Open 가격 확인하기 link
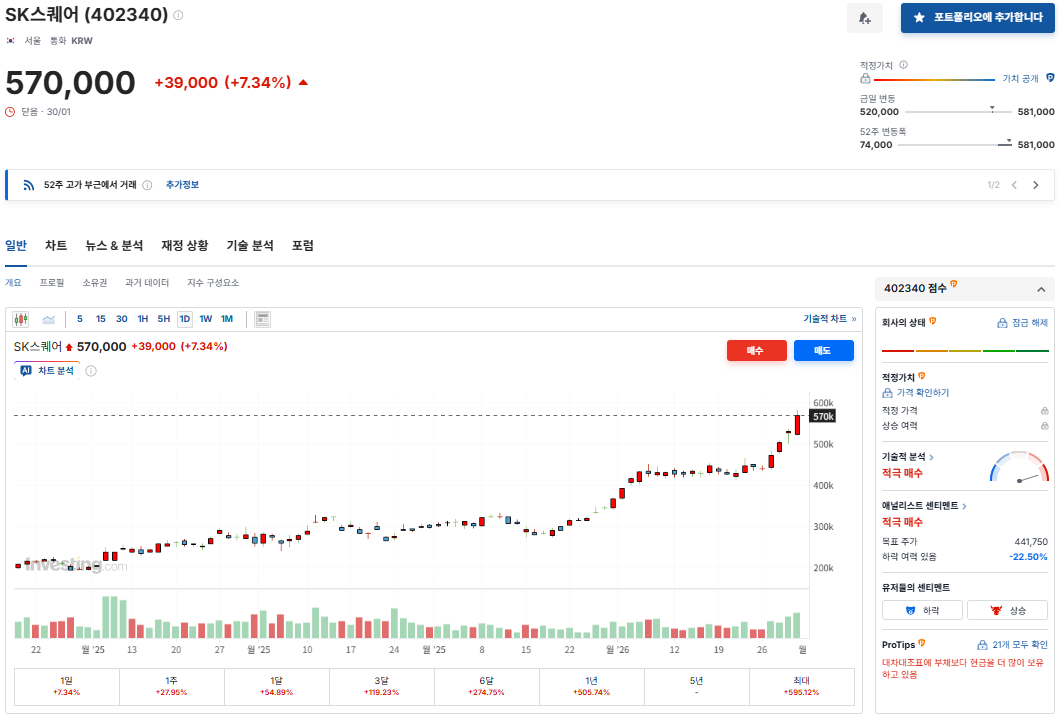 [916, 392]
